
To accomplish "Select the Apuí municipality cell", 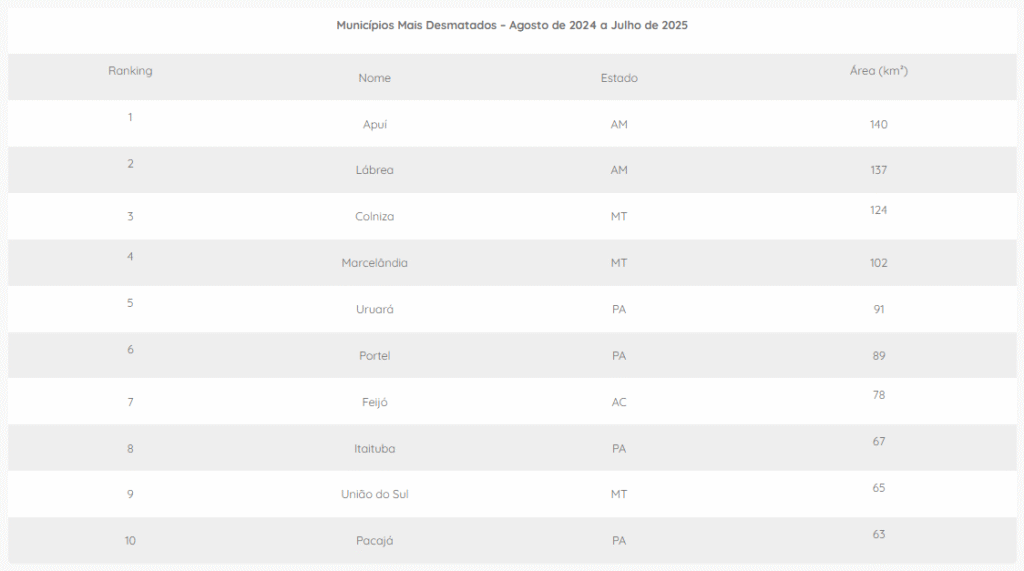I will [x=375, y=124].
